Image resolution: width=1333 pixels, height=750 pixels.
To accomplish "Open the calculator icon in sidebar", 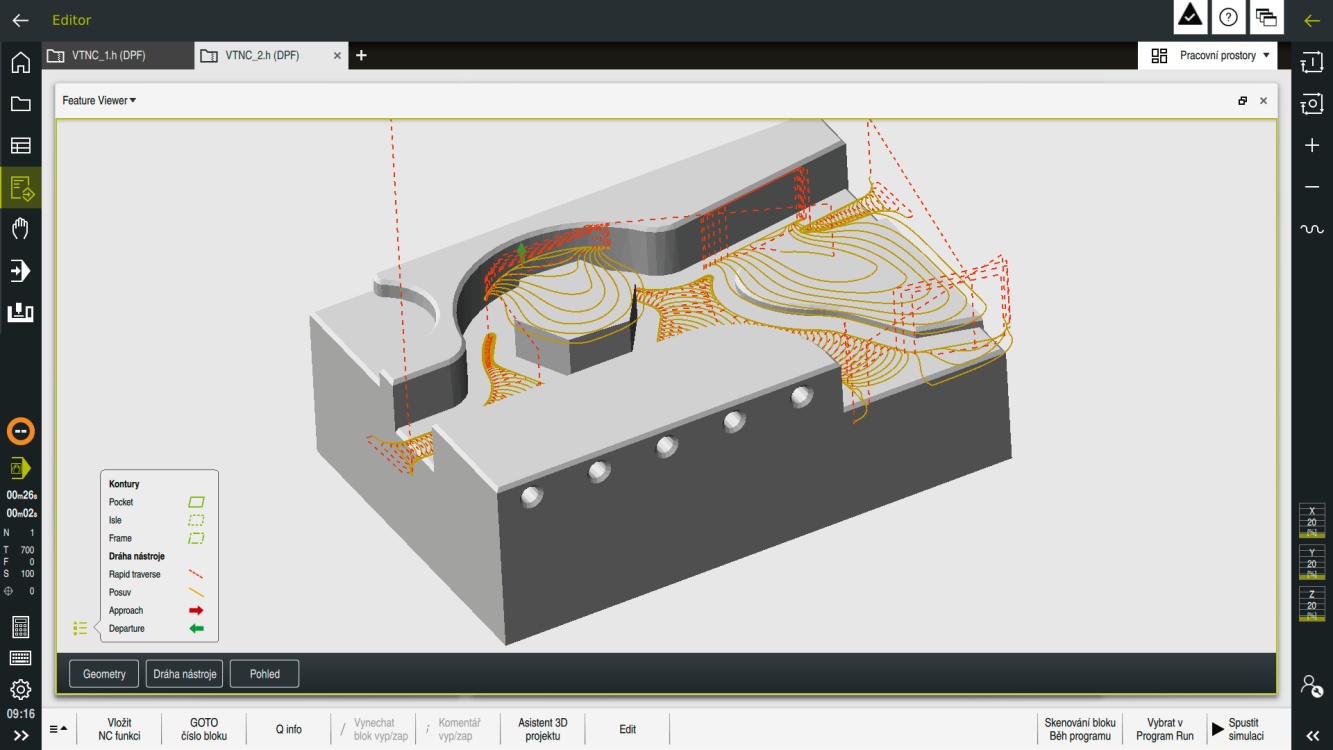I will click(20, 628).
